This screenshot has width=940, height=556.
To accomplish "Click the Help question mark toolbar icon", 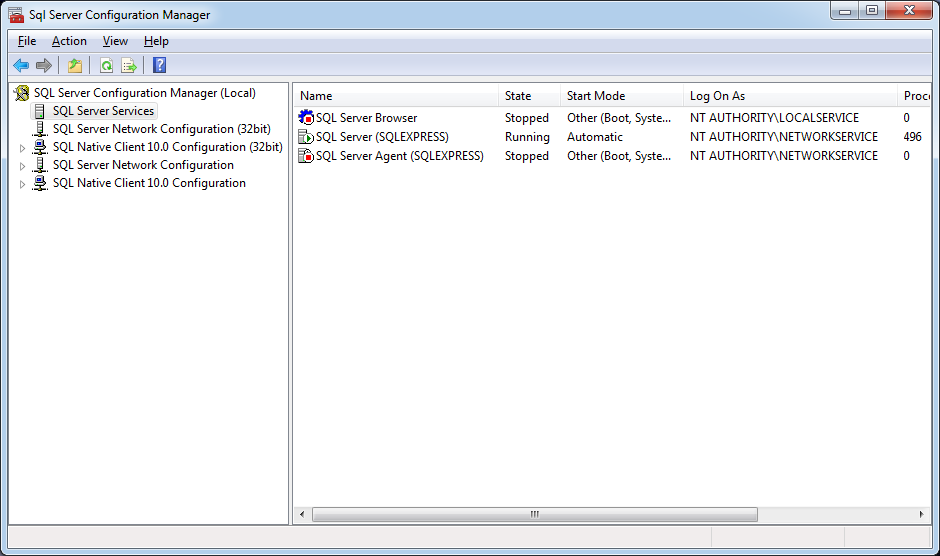I will 159,65.
